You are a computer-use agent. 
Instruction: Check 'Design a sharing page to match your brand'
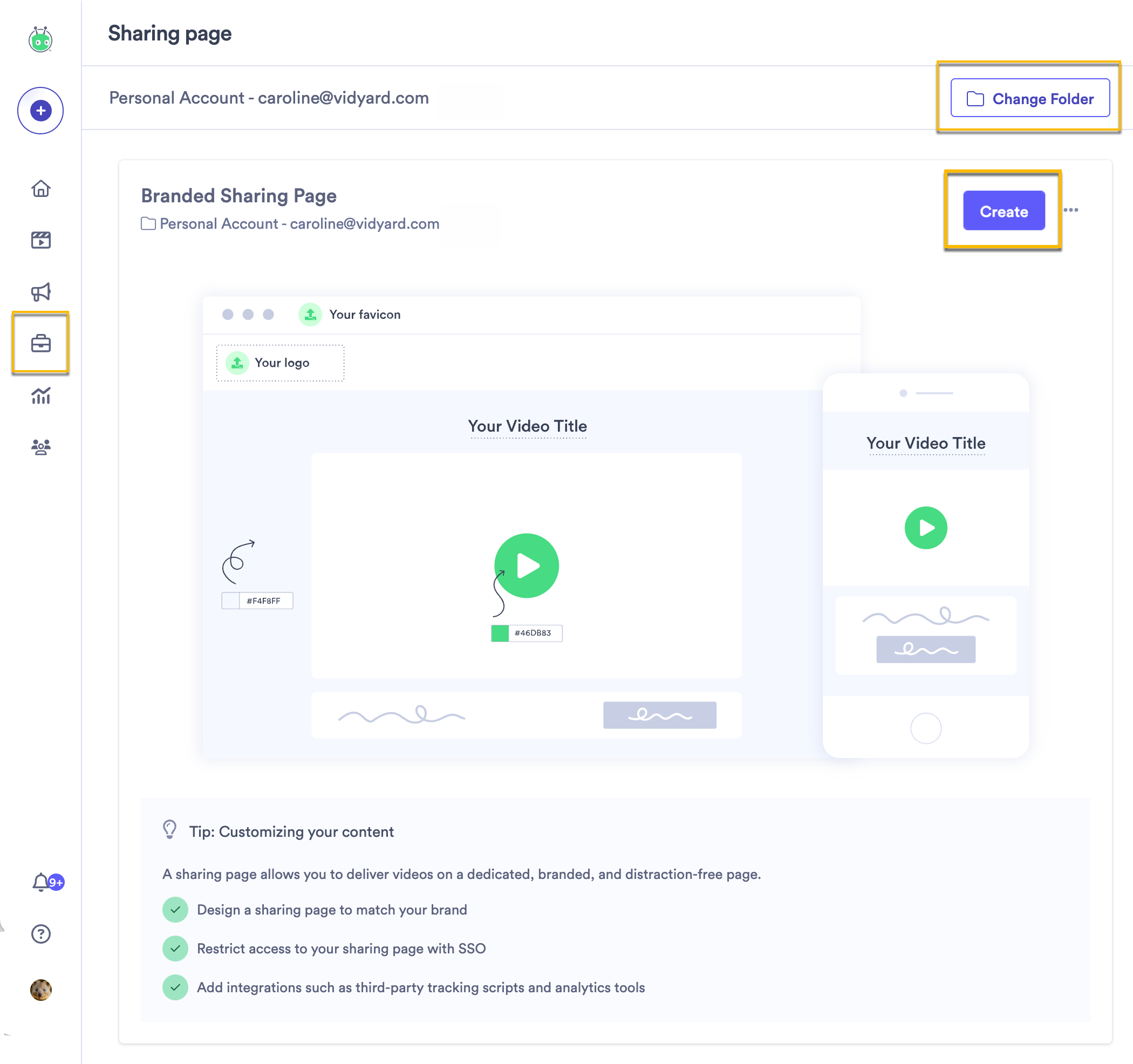(175, 910)
